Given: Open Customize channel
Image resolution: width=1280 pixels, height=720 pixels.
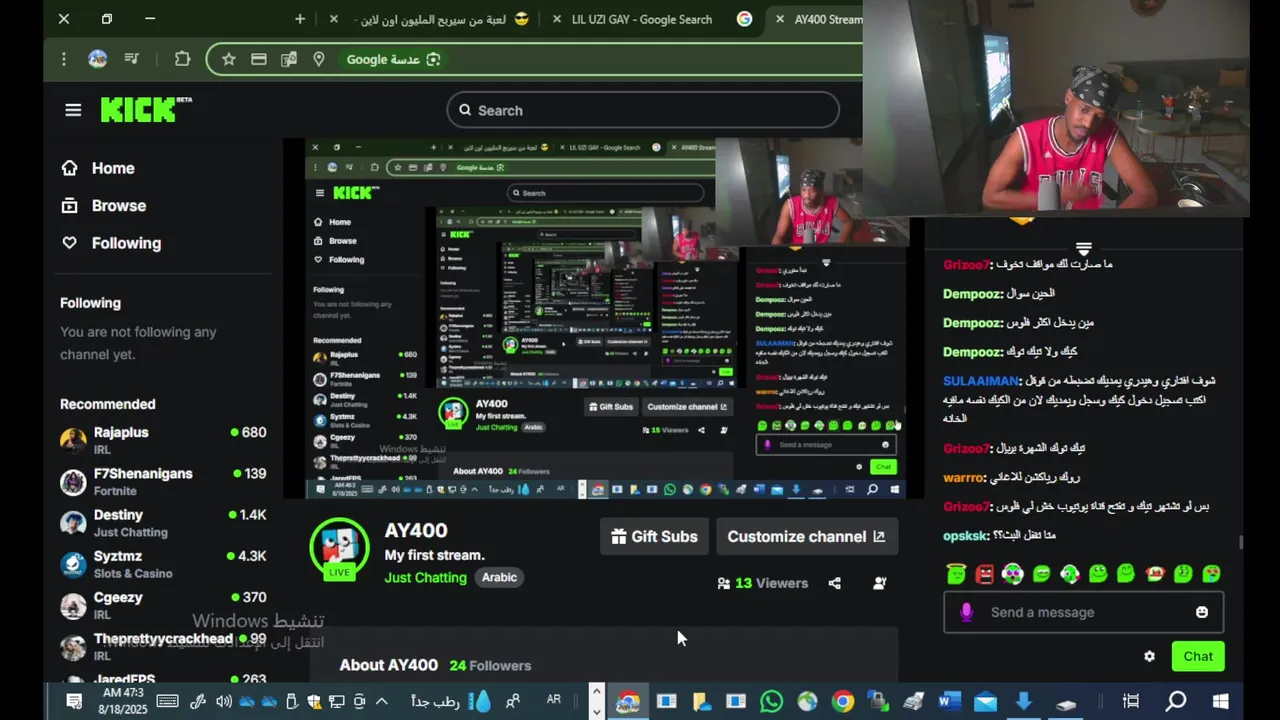Looking at the screenshot, I should [806, 536].
